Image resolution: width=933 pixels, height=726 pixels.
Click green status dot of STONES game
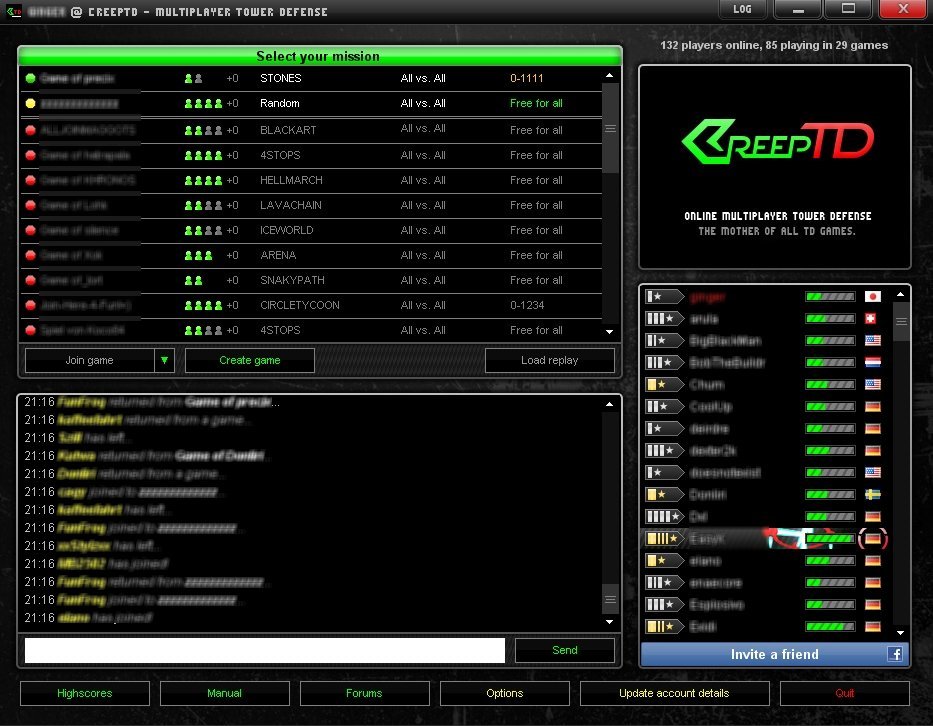coord(30,78)
